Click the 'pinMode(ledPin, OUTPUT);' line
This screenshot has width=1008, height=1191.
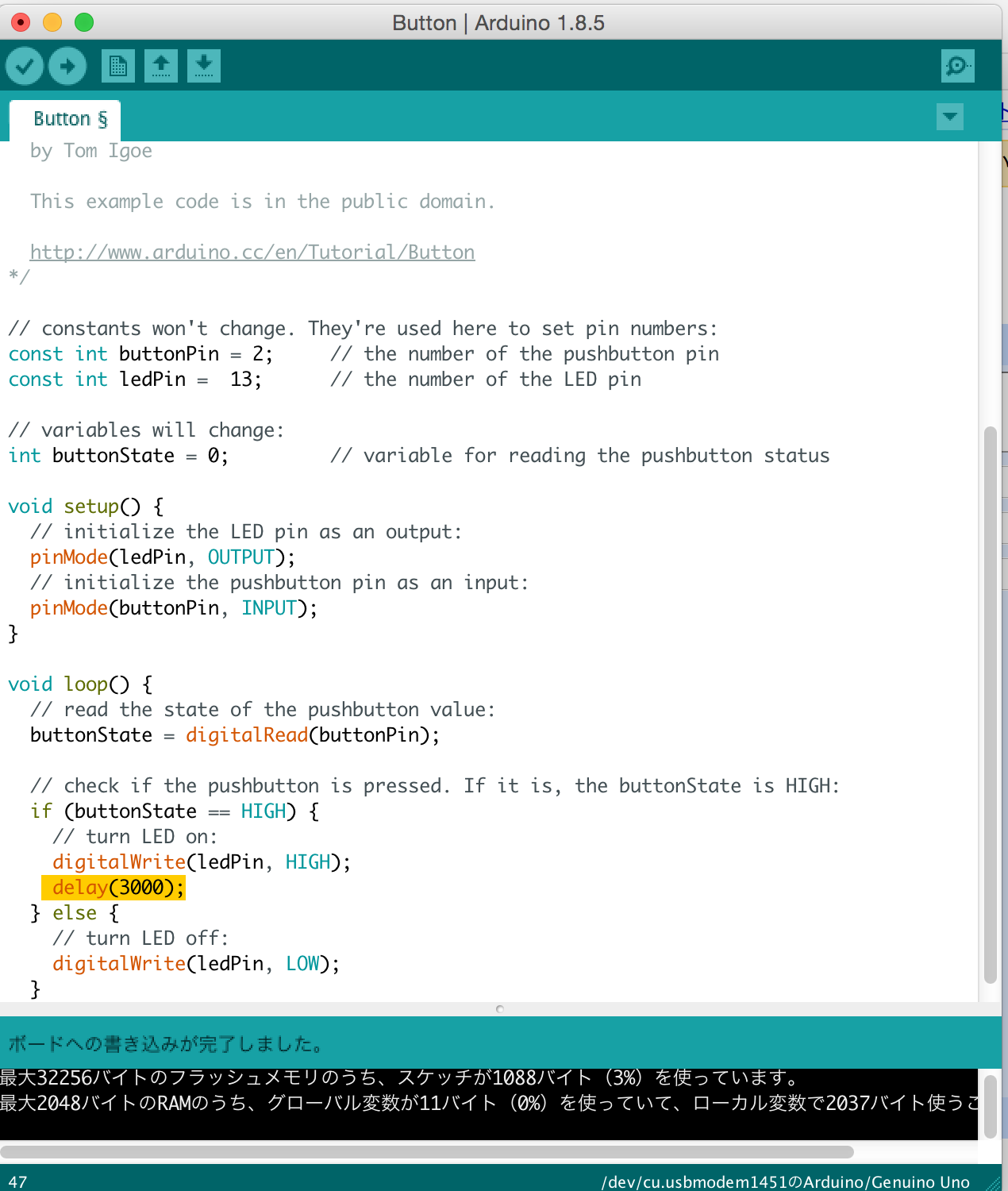click(163, 557)
